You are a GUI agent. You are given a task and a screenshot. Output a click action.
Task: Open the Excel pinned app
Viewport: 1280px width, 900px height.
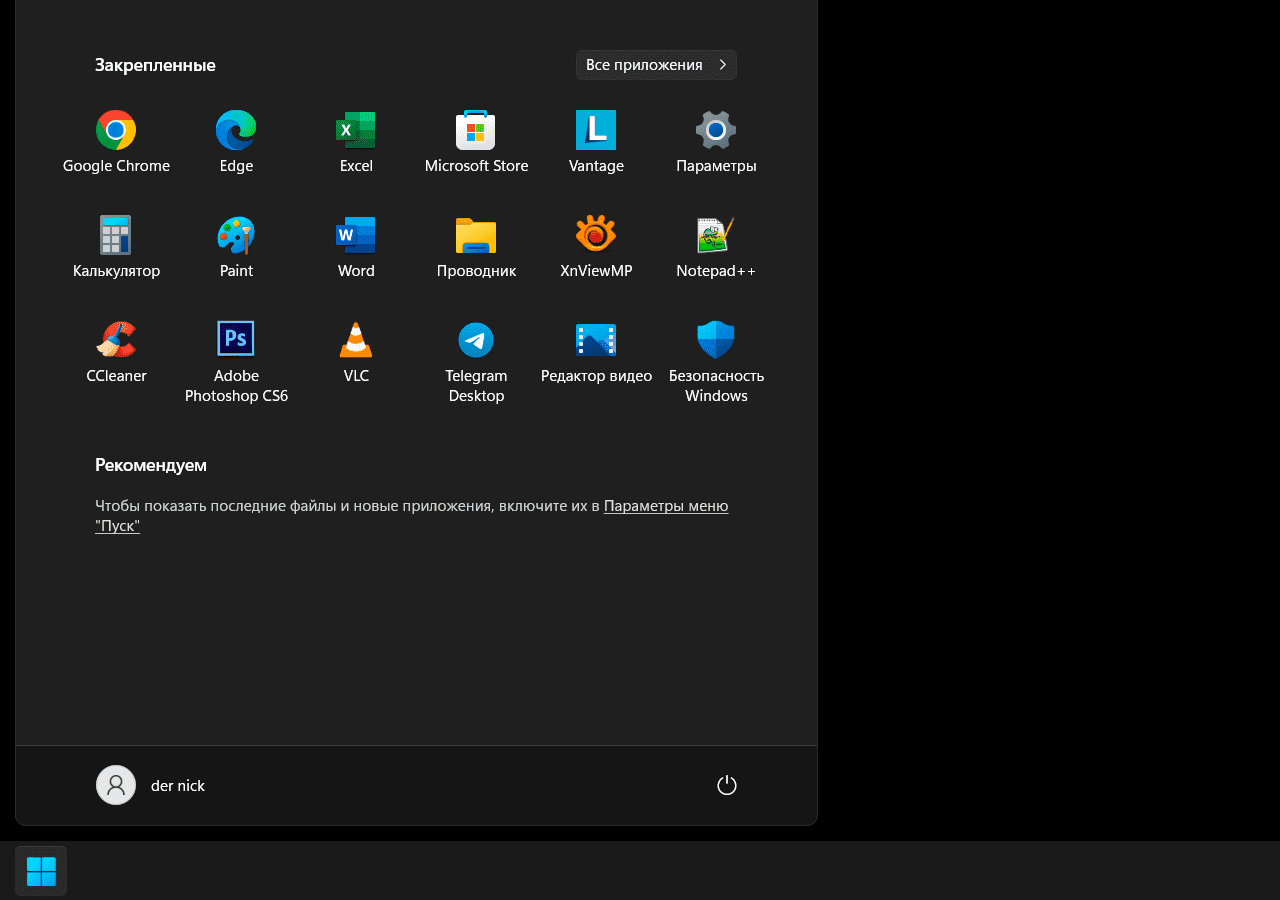point(356,143)
